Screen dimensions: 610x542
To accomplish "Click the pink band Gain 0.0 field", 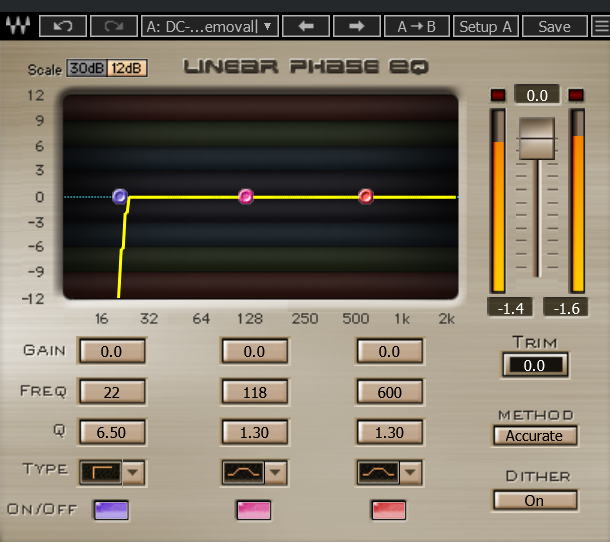I will click(x=254, y=351).
